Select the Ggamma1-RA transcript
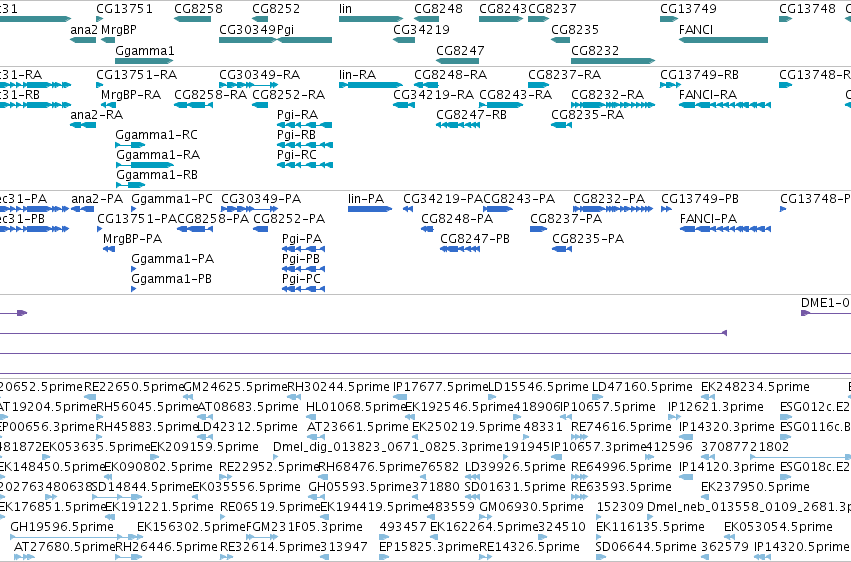Screen dimensions: 851x562 [144, 165]
